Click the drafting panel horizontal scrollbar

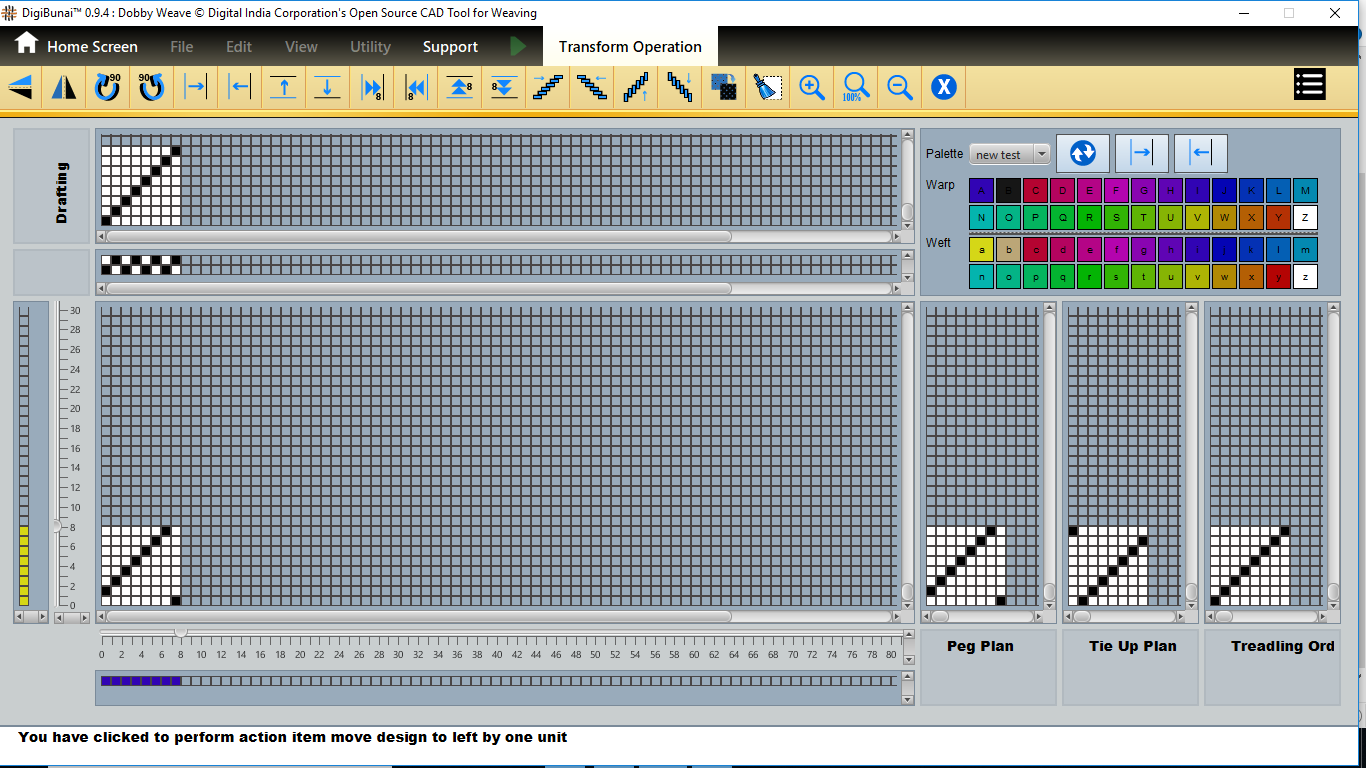coord(418,237)
